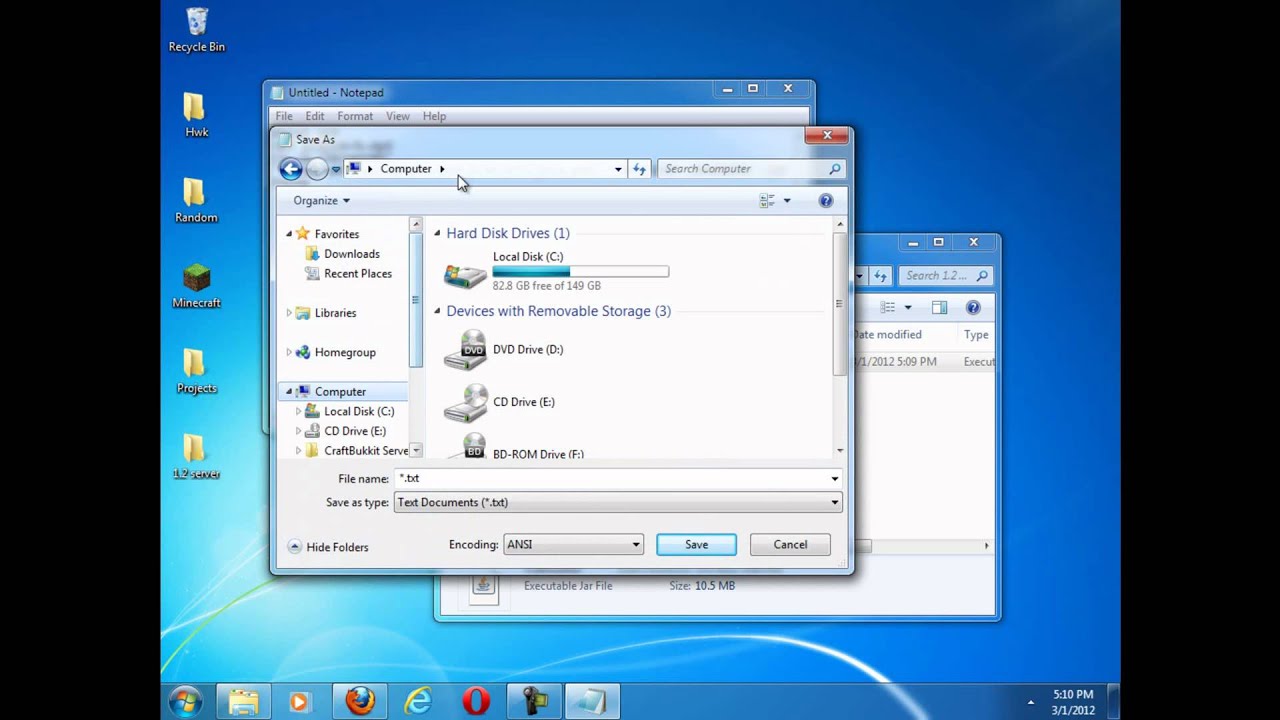Click the Cancel button
Image resolution: width=1280 pixels, height=720 pixels.
pyautogui.click(x=790, y=545)
